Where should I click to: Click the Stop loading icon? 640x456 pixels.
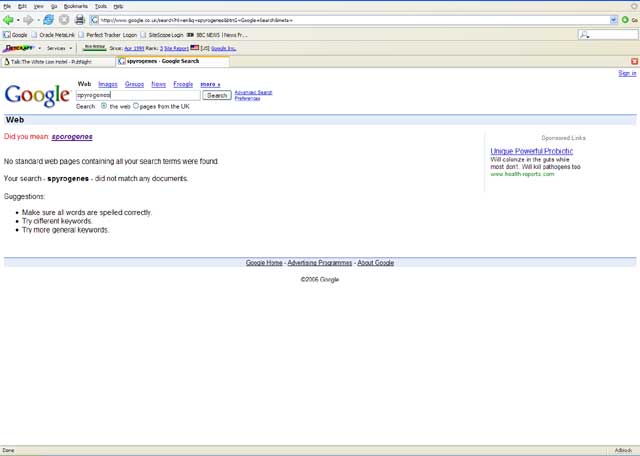(x=64, y=20)
